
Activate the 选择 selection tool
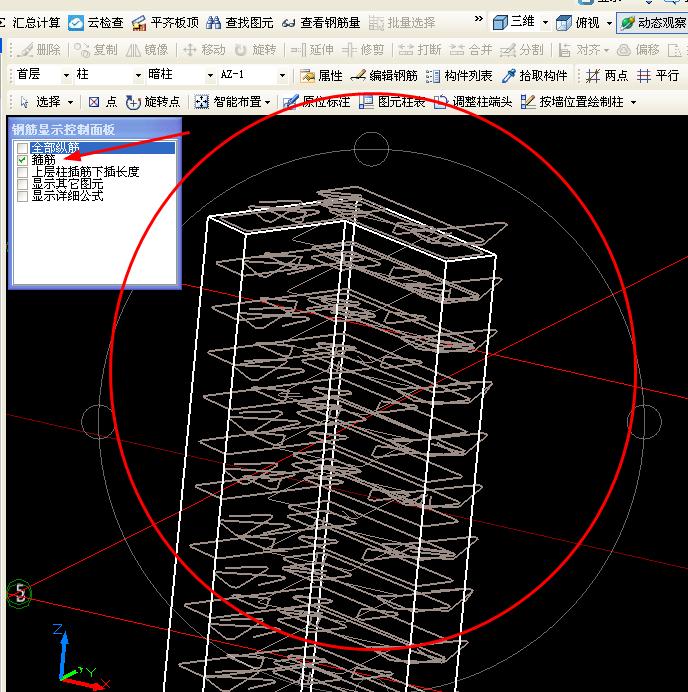pos(40,102)
